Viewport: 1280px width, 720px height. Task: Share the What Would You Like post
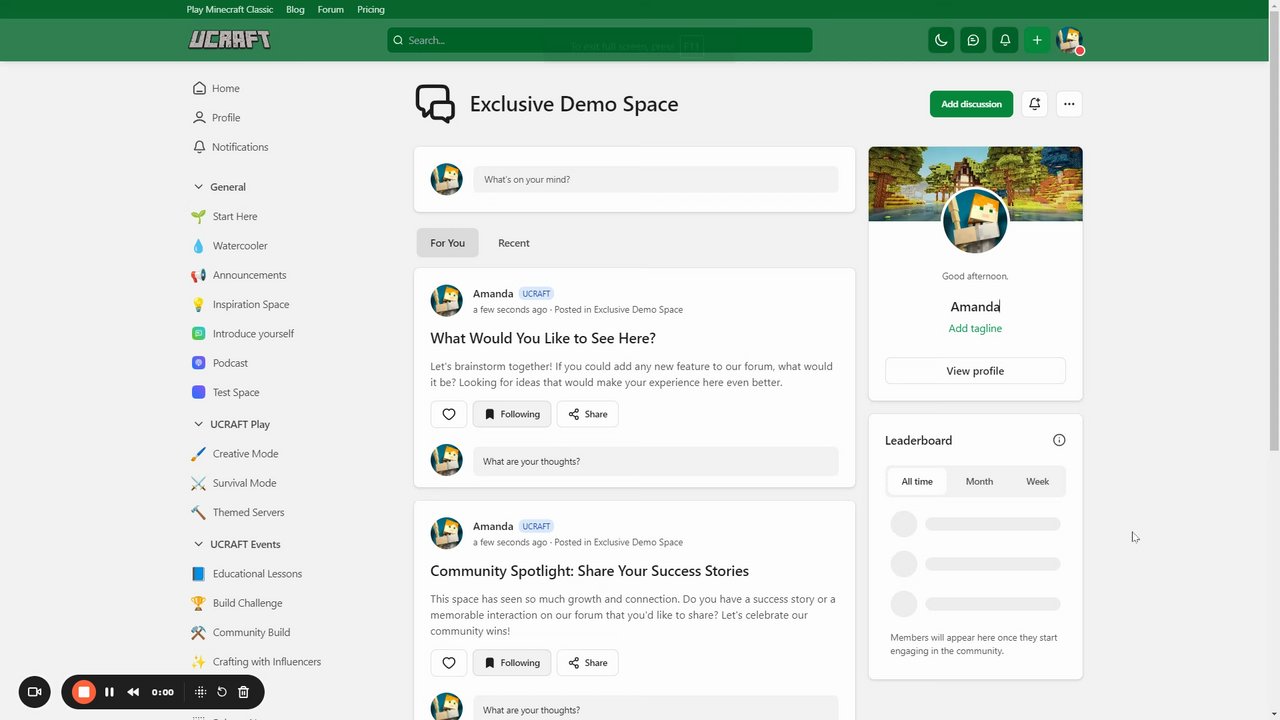click(x=588, y=414)
